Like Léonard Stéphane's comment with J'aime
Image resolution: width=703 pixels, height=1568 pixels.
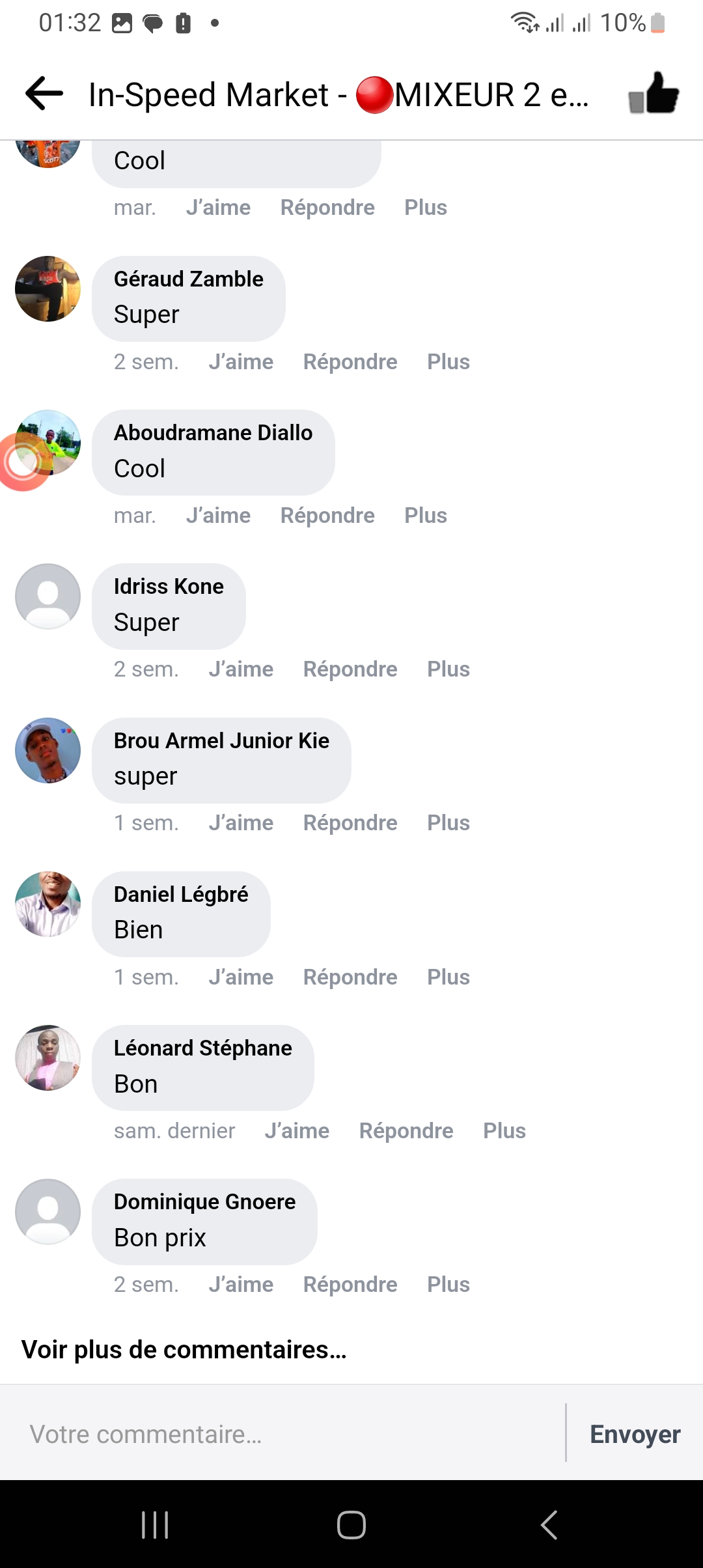point(297,1130)
